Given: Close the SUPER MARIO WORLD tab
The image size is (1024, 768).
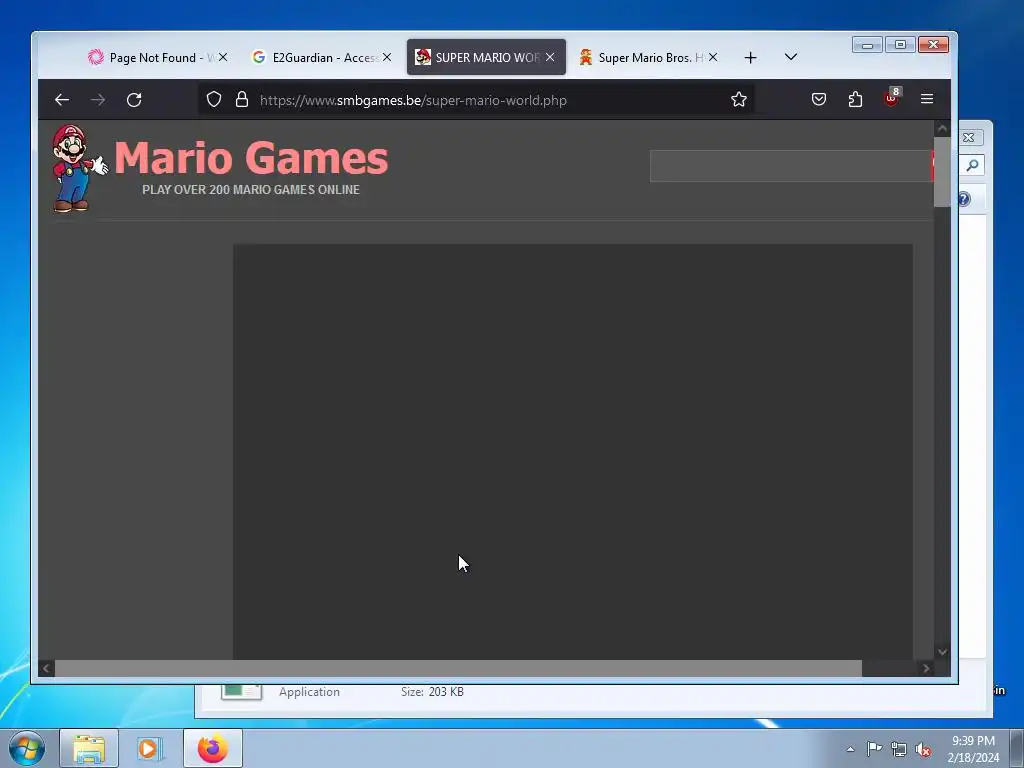Looking at the screenshot, I should coord(550,57).
